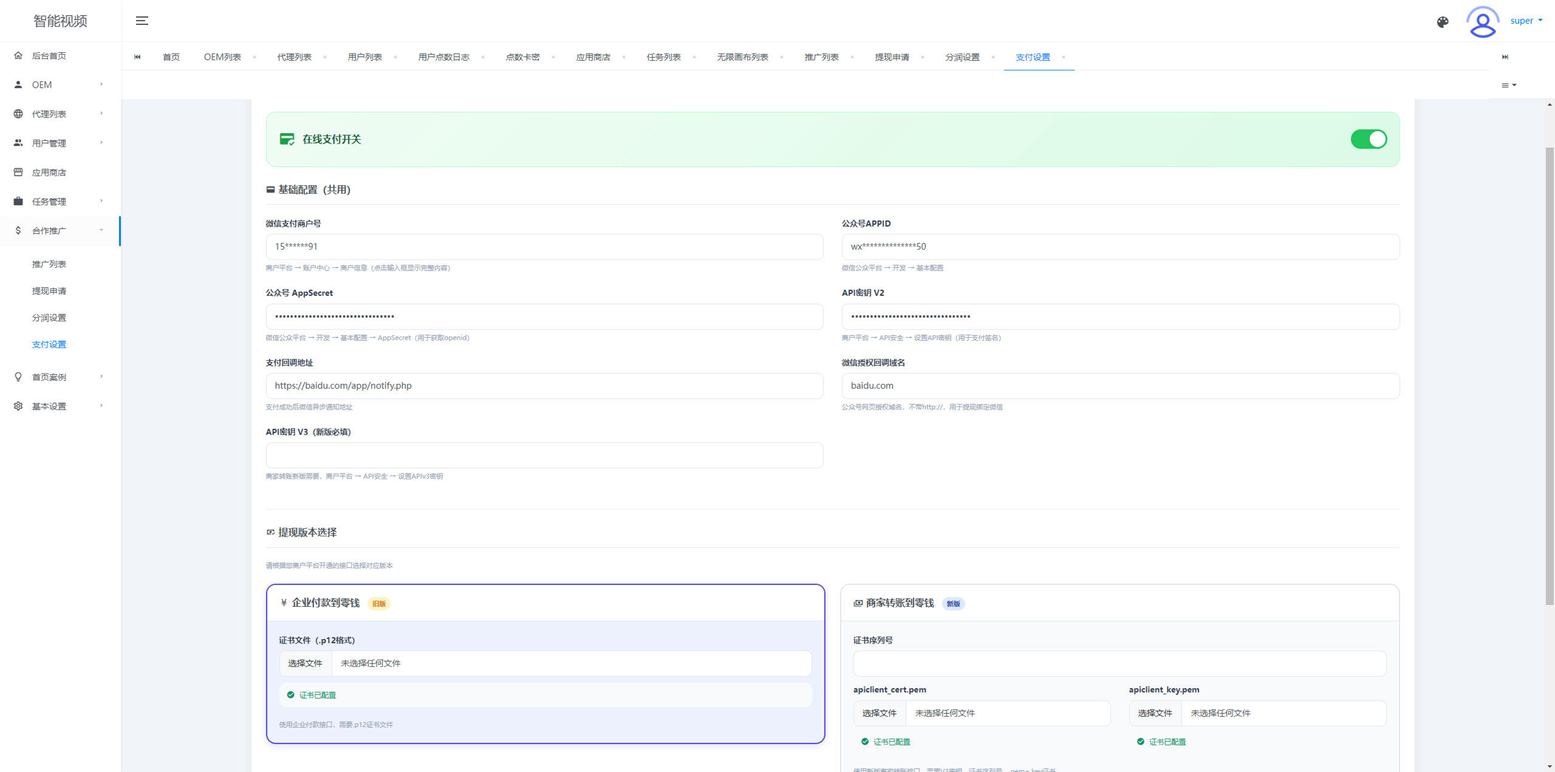Viewport: 1555px width, 772px height.
Task: Choose file for apiclient_cert.pem
Action: pyautogui.click(x=879, y=713)
